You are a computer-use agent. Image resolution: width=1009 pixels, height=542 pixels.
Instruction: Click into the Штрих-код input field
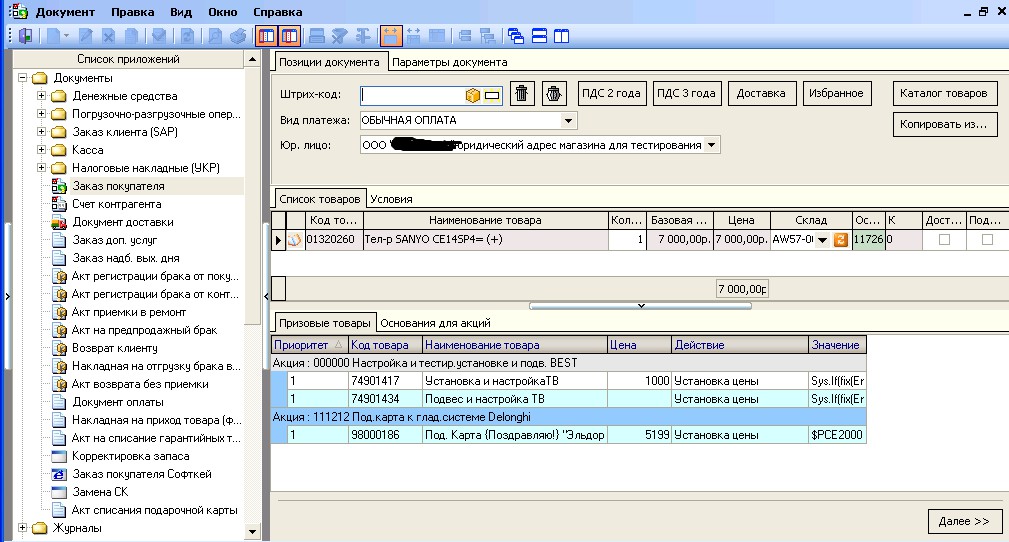(412, 95)
